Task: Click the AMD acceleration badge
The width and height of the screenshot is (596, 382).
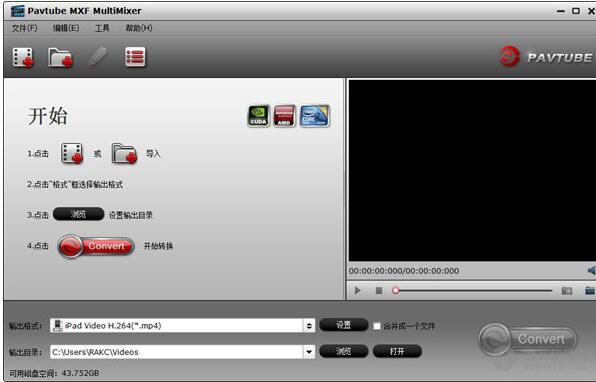Action: (x=284, y=116)
